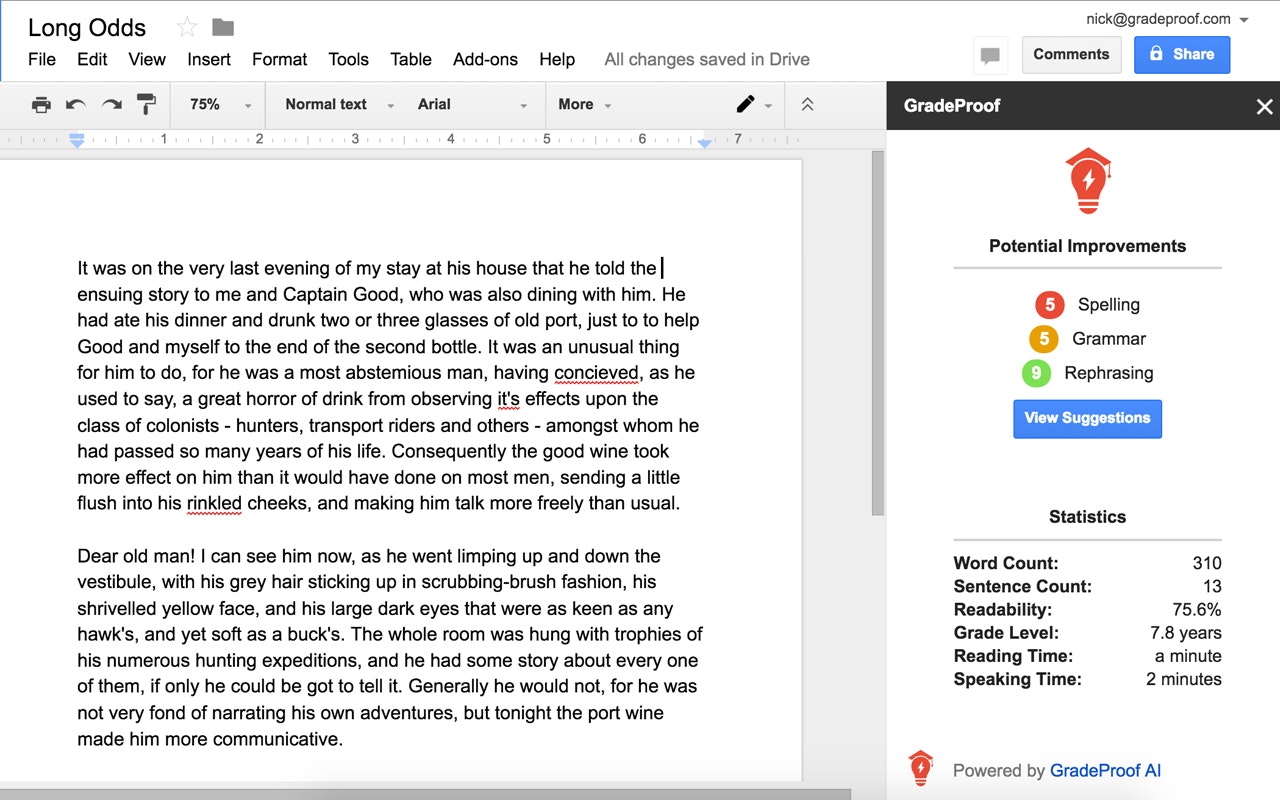Image resolution: width=1280 pixels, height=800 pixels.
Task: Open the GradeProof AI link
Action: [1105, 770]
